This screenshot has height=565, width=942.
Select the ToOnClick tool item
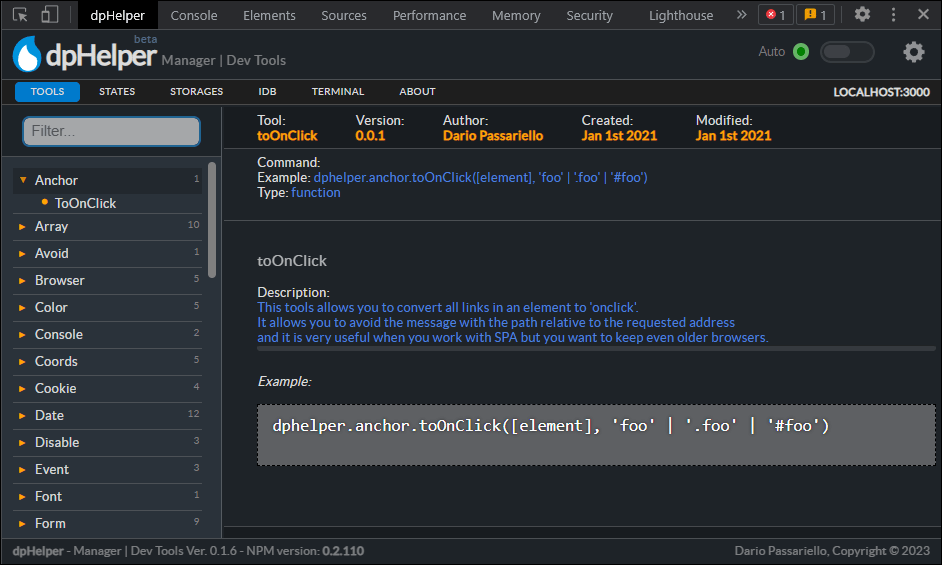pos(85,203)
